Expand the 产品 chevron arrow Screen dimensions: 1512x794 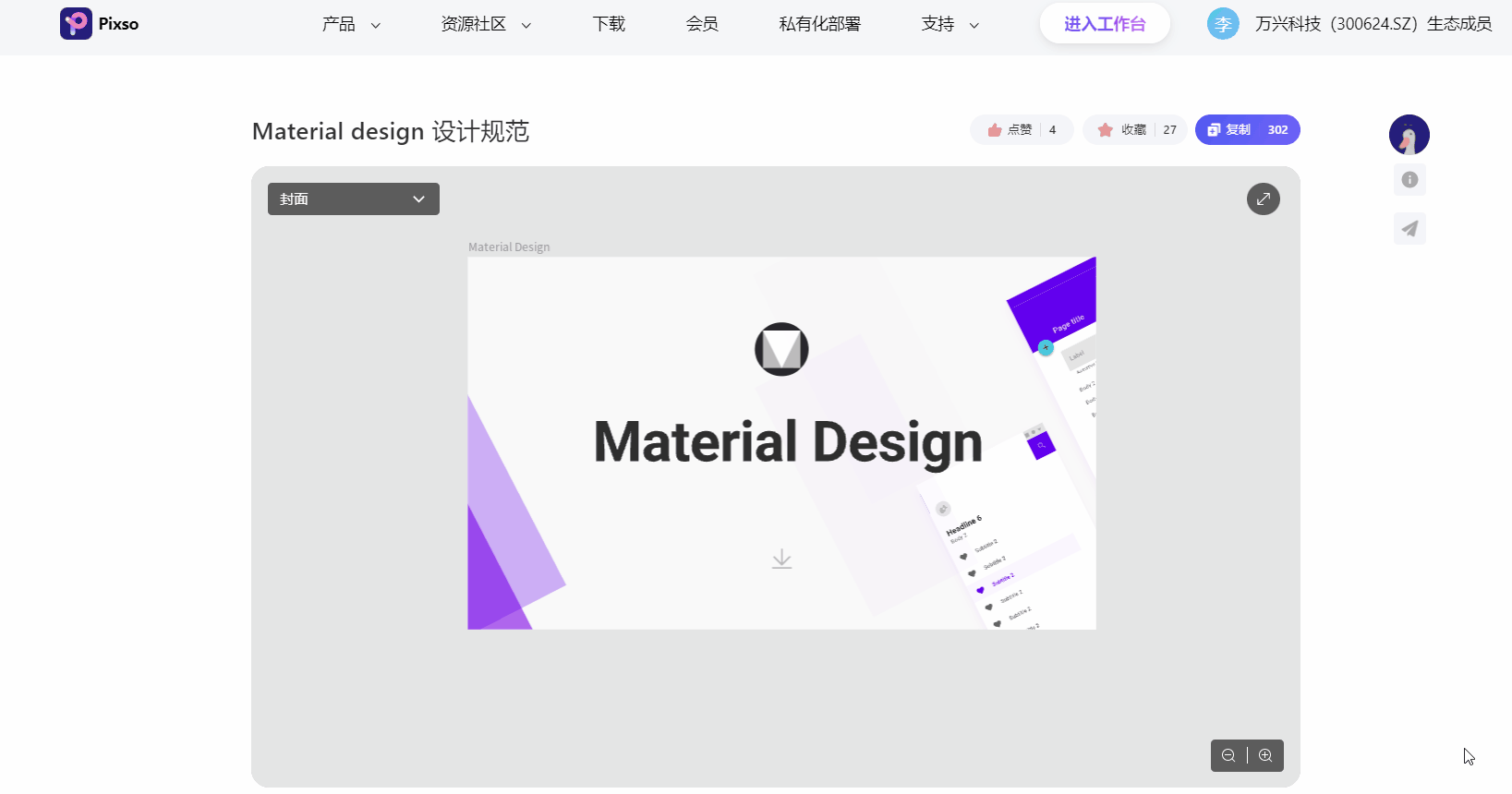pos(375,26)
